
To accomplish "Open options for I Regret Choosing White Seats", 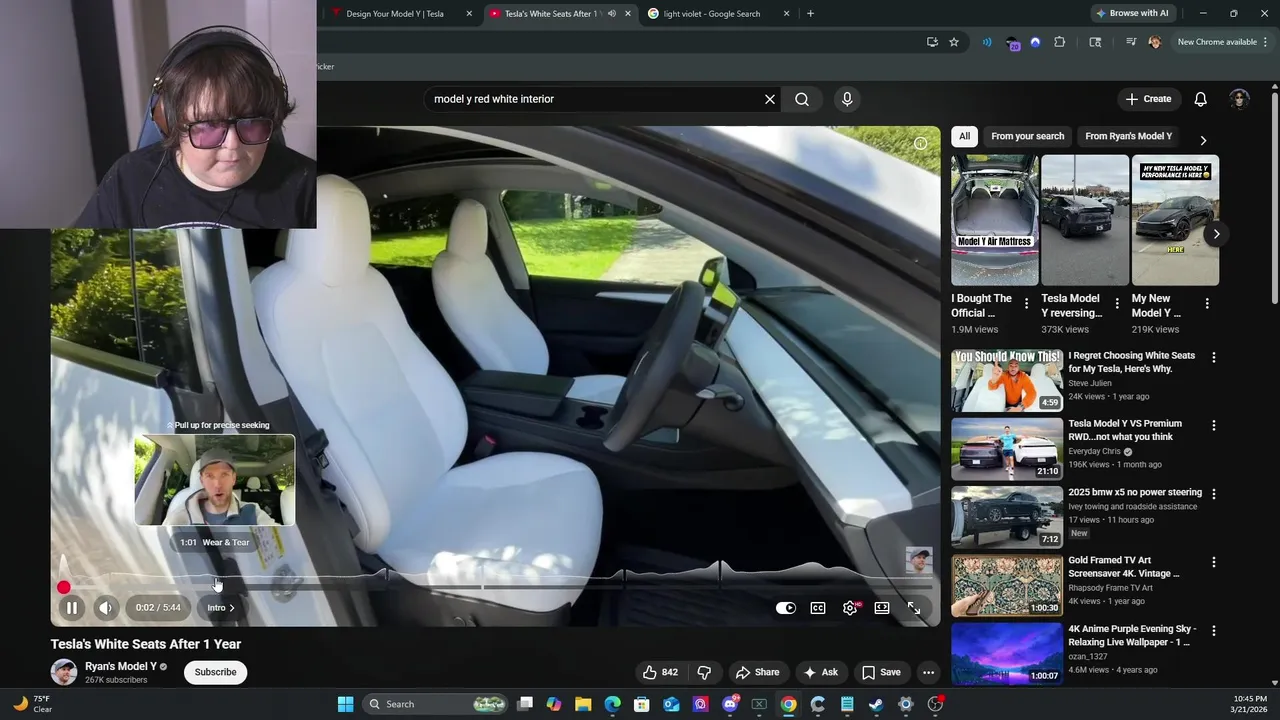I will (x=1214, y=357).
